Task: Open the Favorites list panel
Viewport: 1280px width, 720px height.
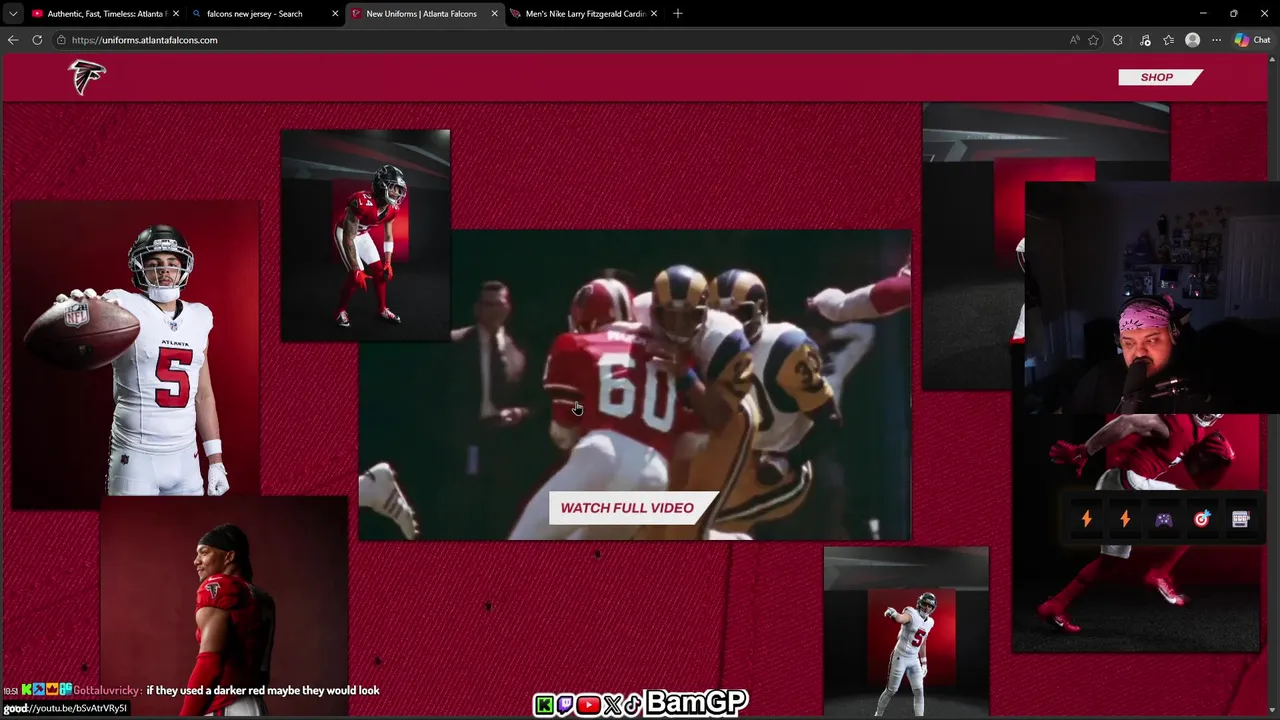Action: pos(1168,40)
